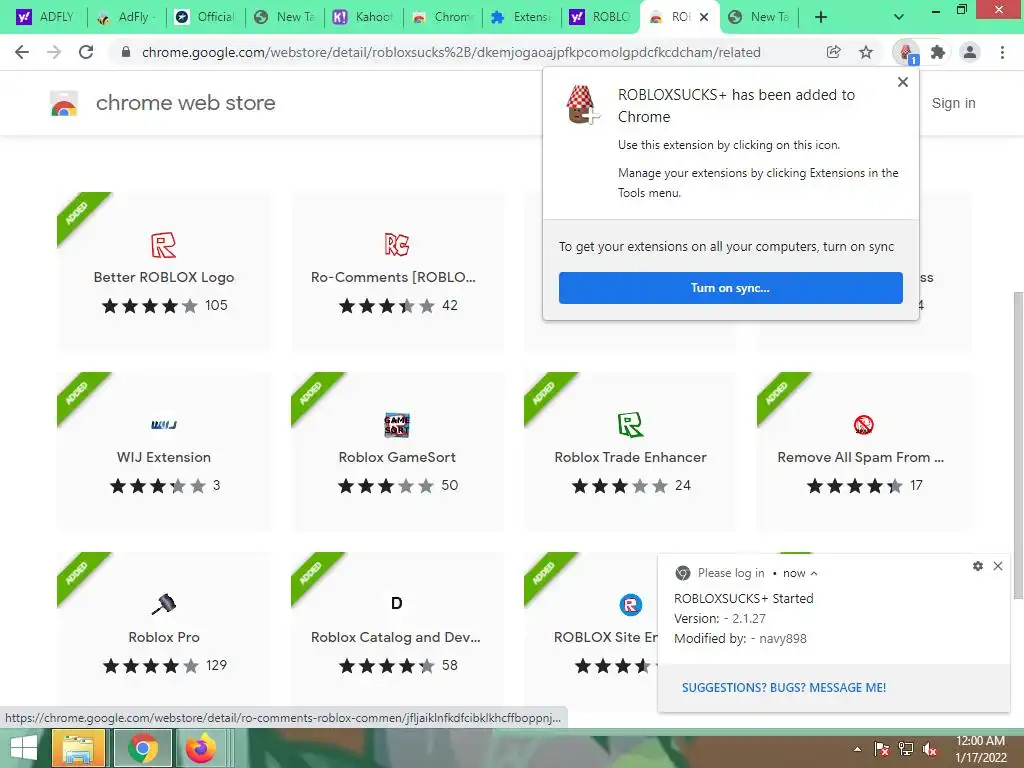Image resolution: width=1024 pixels, height=768 pixels.
Task: Close the extension added popup
Action: (x=903, y=82)
